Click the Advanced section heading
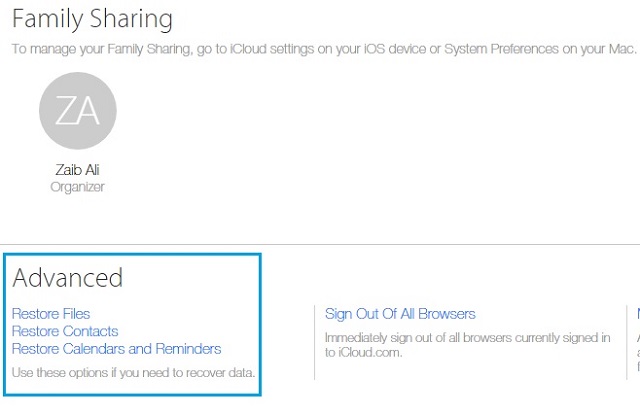This screenshot has width=640, height=414. [x=67, y=278]
